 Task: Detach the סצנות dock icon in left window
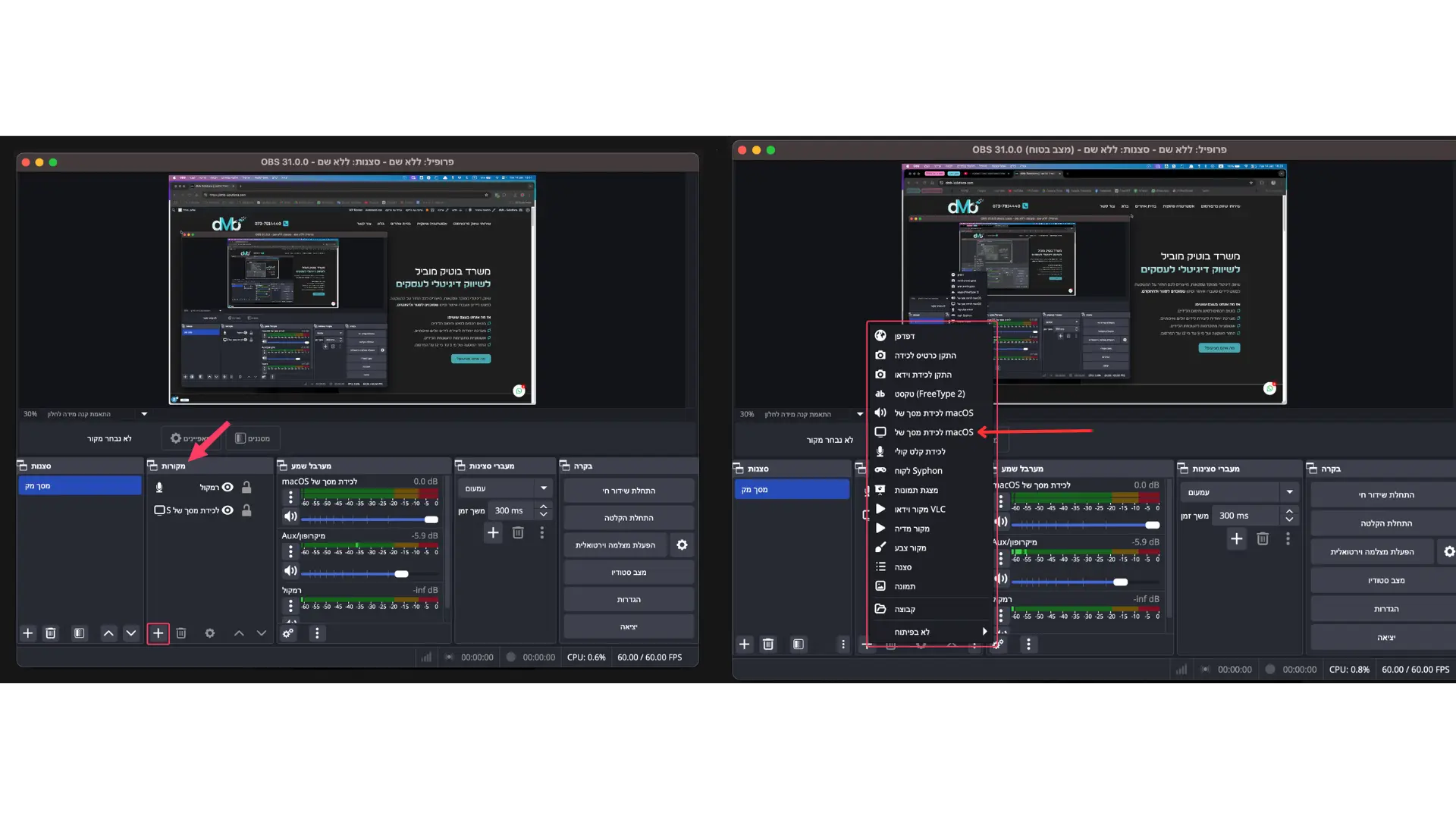(22, 466)
